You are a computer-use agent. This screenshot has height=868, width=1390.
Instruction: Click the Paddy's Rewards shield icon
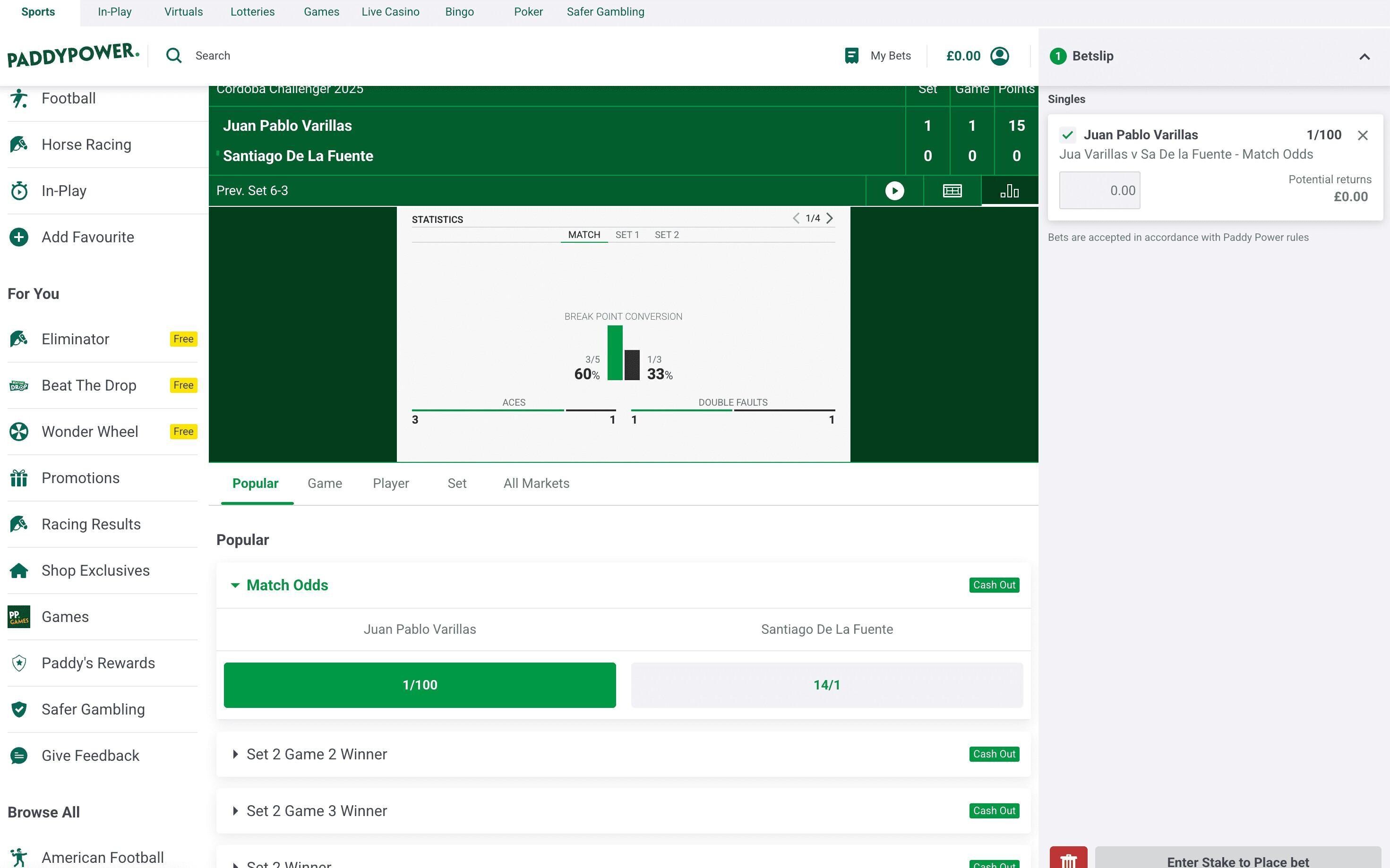click(19, 663)
